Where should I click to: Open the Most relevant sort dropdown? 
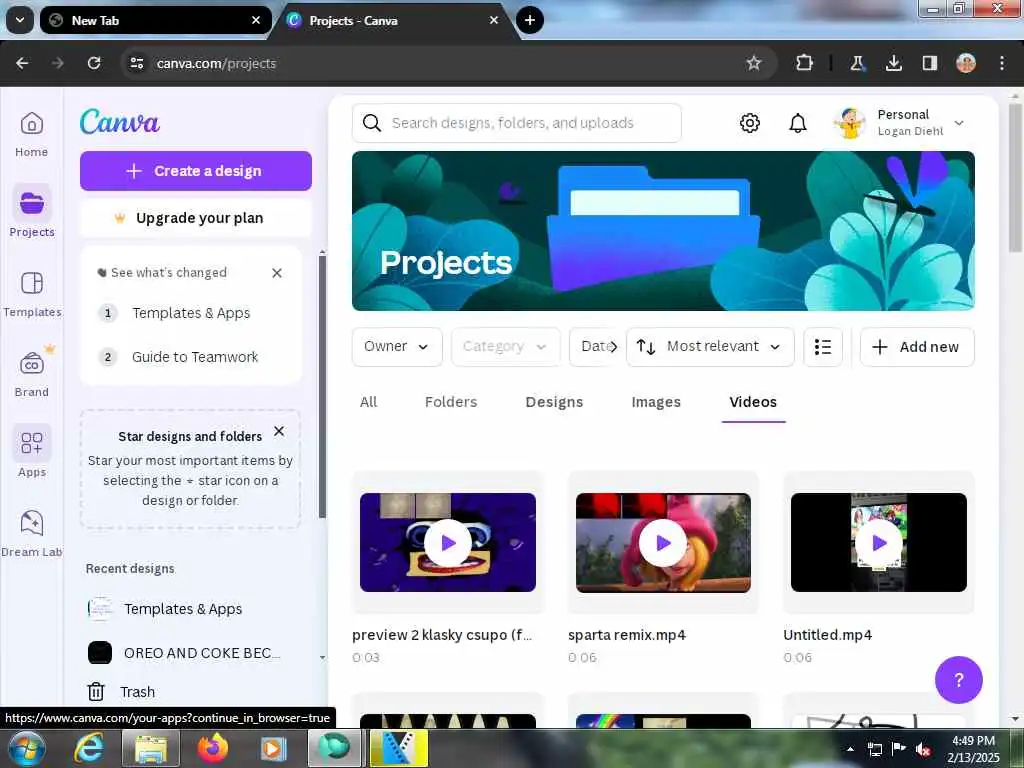coord(710,347)
